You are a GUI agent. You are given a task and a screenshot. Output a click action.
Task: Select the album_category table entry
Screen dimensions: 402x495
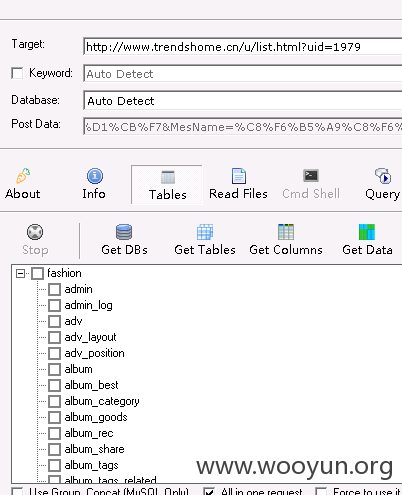coord(102,401)
